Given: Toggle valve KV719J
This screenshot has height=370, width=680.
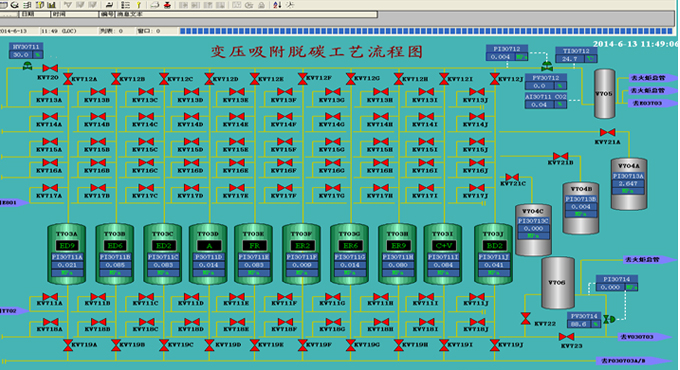Looking at the screenshot, I should [x=494, y=345].
